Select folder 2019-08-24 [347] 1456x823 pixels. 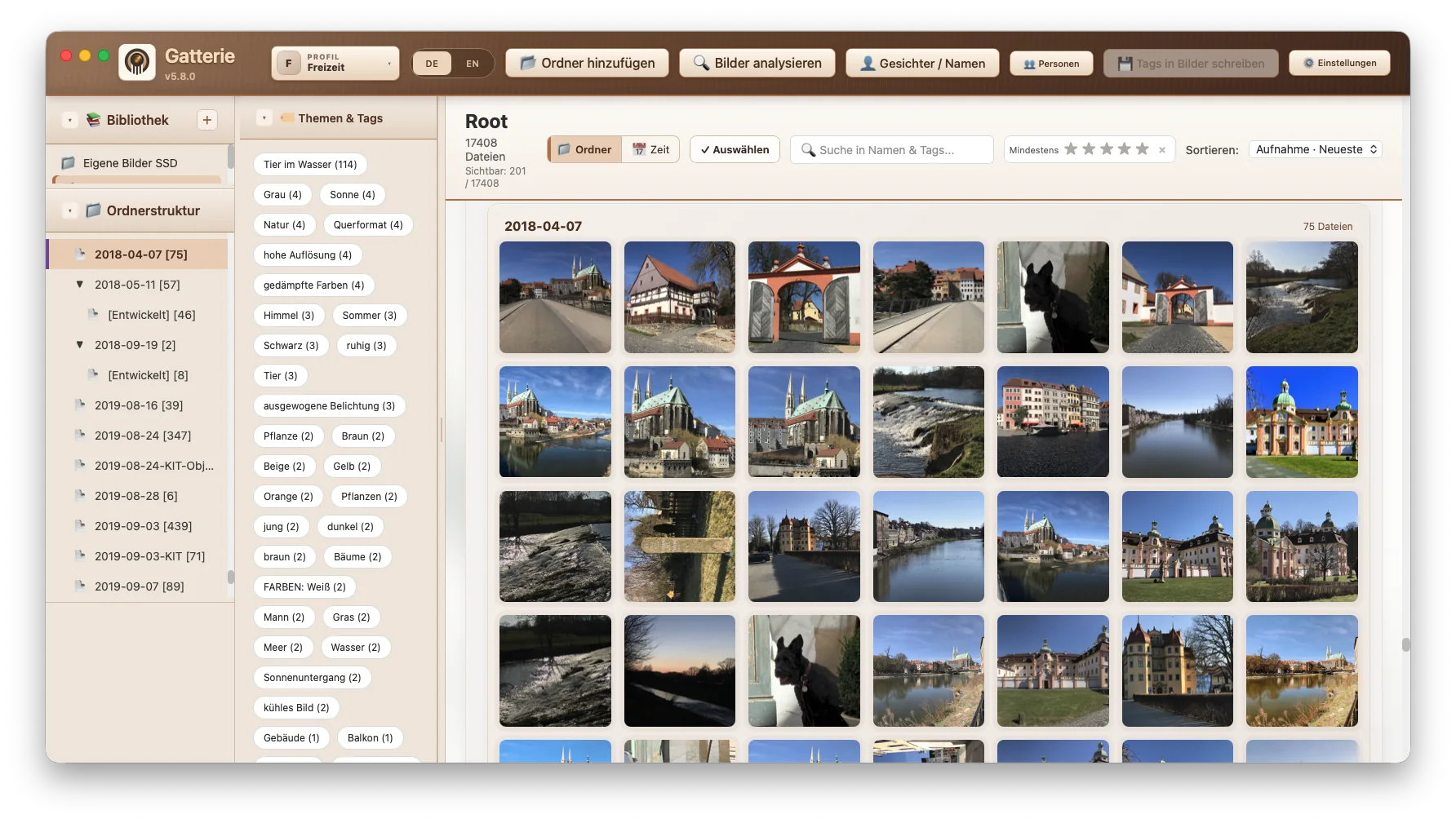coord(138,436)
